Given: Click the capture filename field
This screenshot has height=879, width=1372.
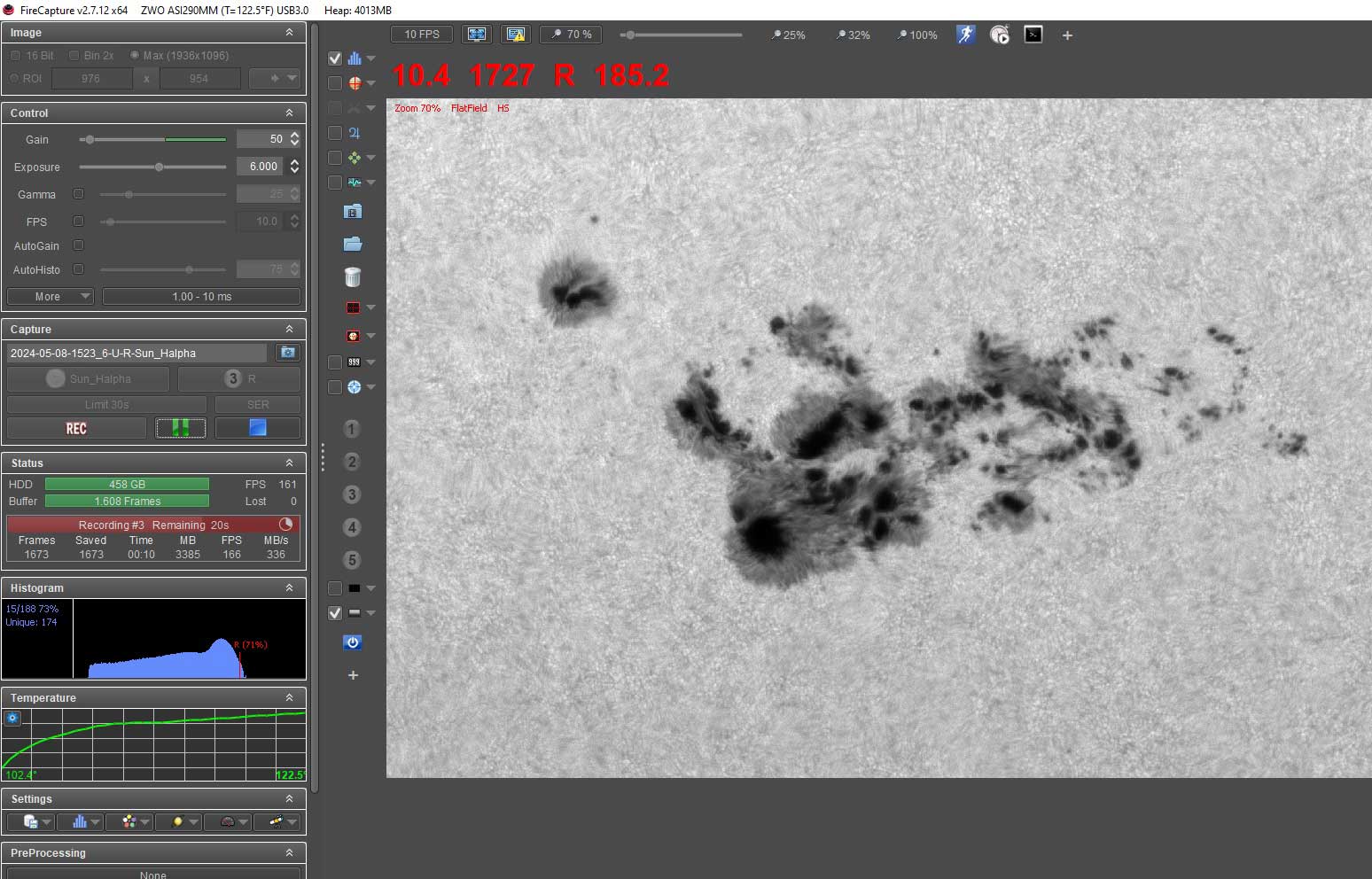Looking at the screenshot, I should pyautogui.click(x=136, y=353).
